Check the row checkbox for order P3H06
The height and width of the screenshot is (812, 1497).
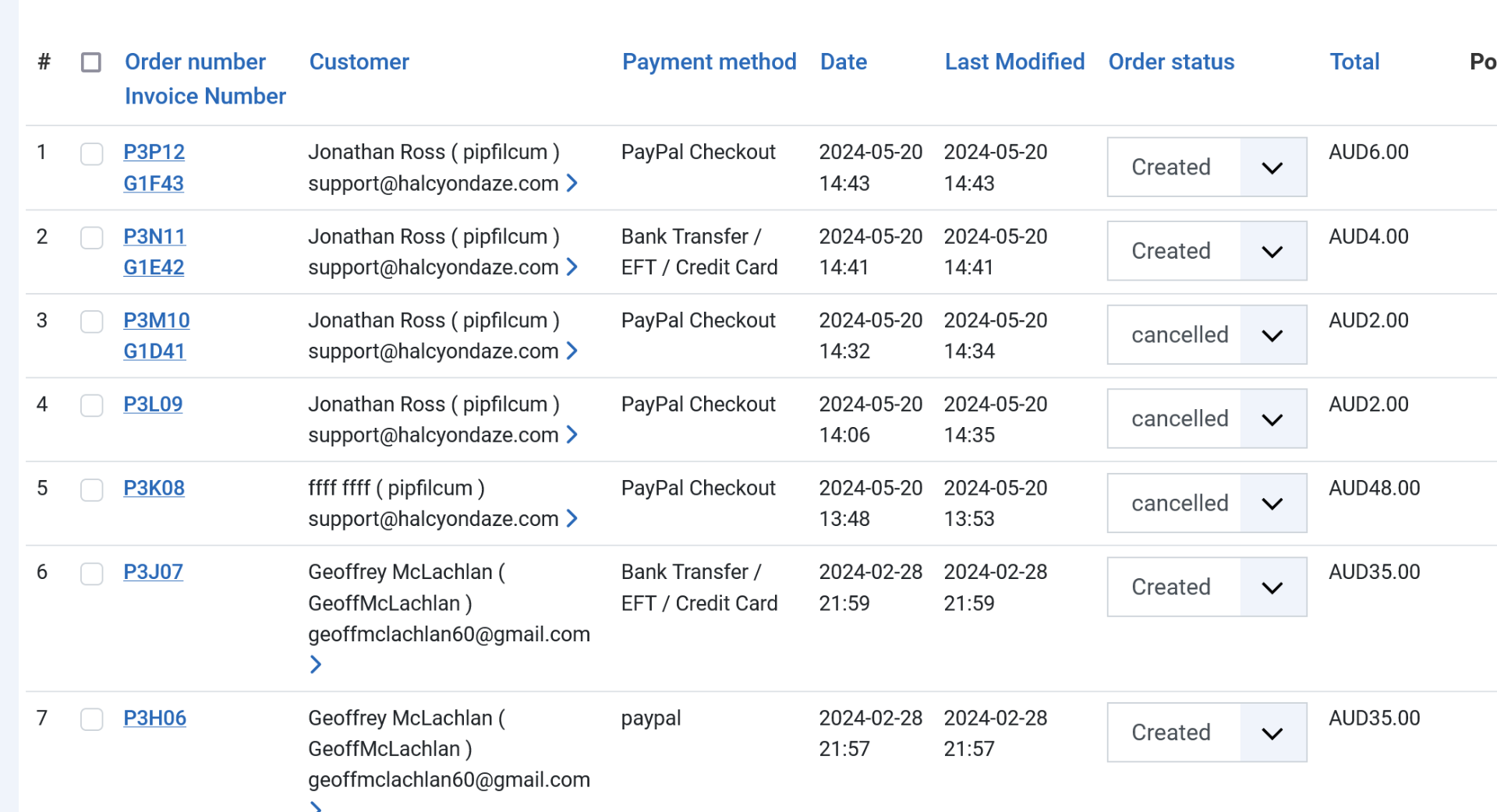point(92,719)
